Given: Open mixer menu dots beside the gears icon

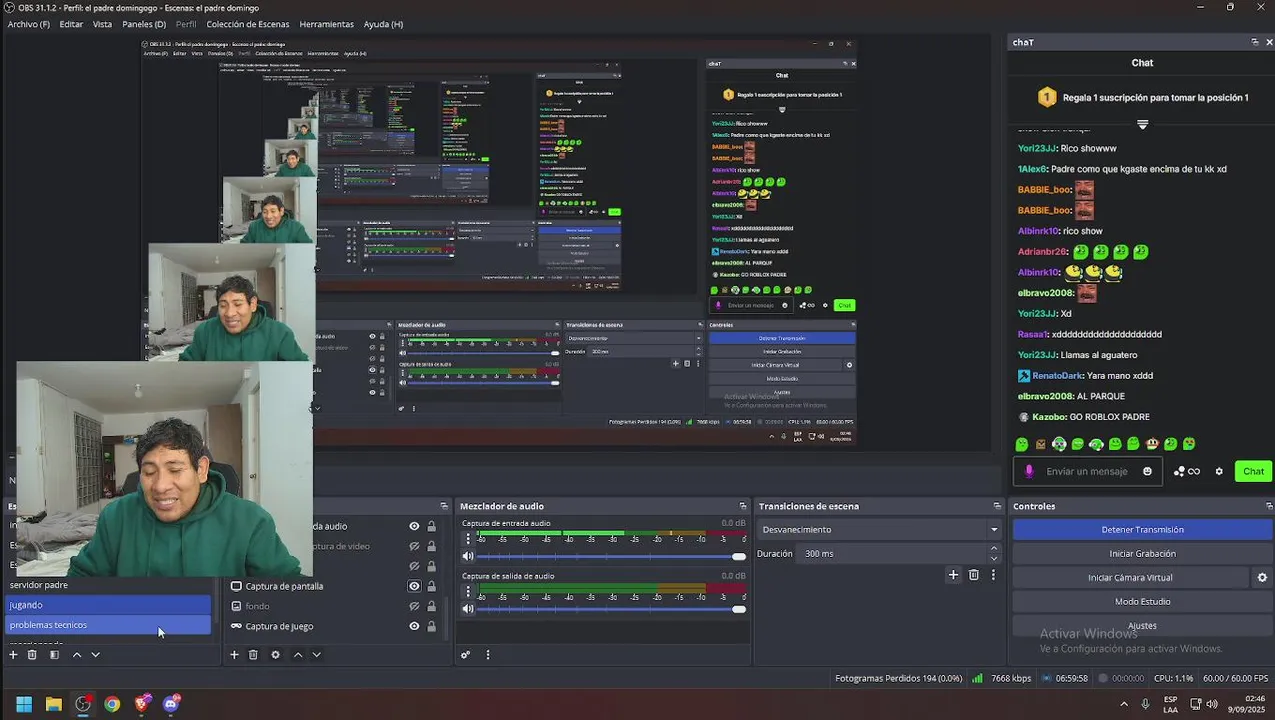Looking at the screenshot, I should [x=488, y=655].
